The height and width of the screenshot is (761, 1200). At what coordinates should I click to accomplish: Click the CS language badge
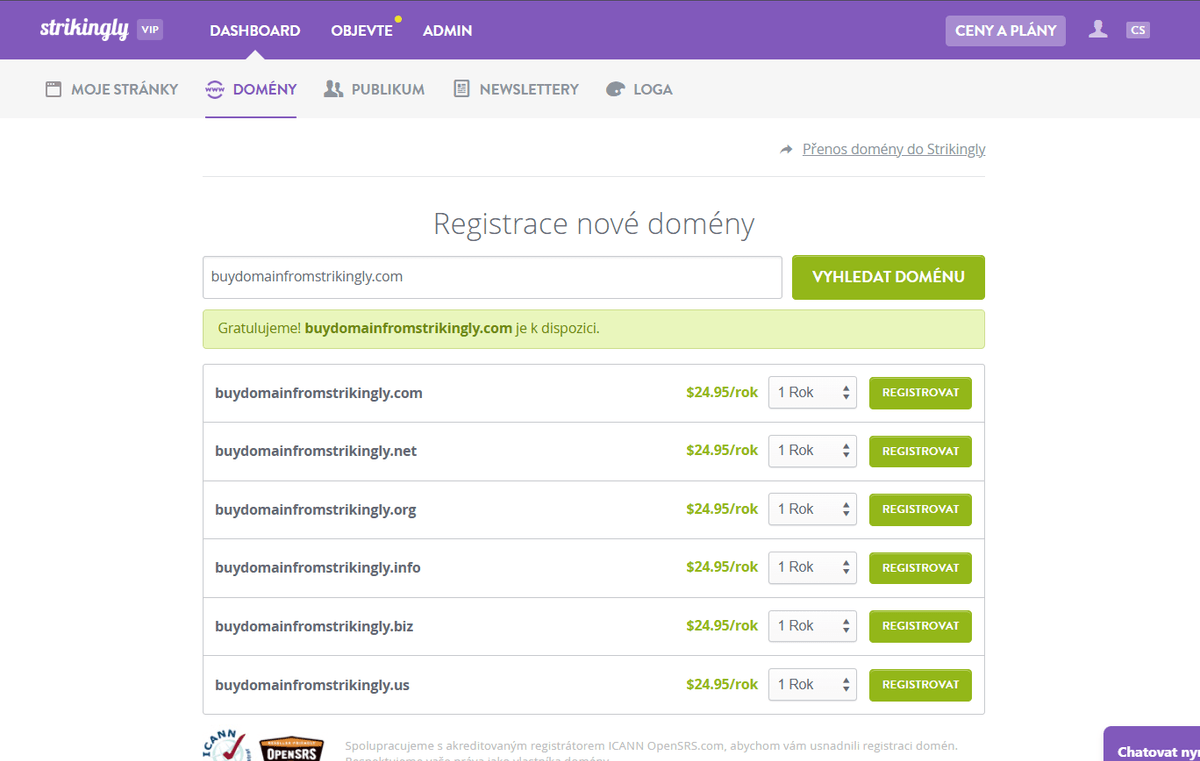[x=1138, y=30]
